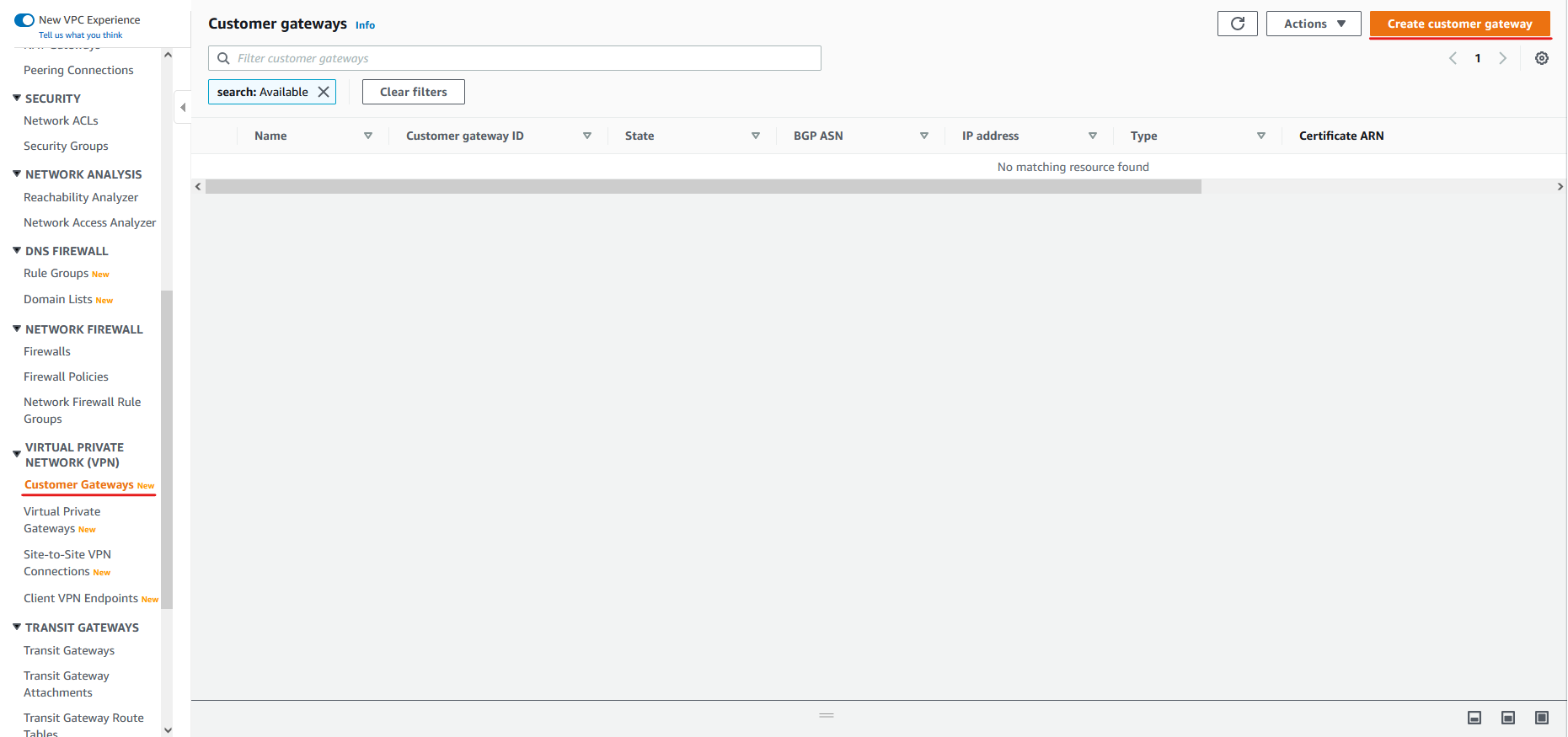Click the table horizontal scrollbar thumb
1568x737 pixels.
pyautogui.click(x=704, y=186)
